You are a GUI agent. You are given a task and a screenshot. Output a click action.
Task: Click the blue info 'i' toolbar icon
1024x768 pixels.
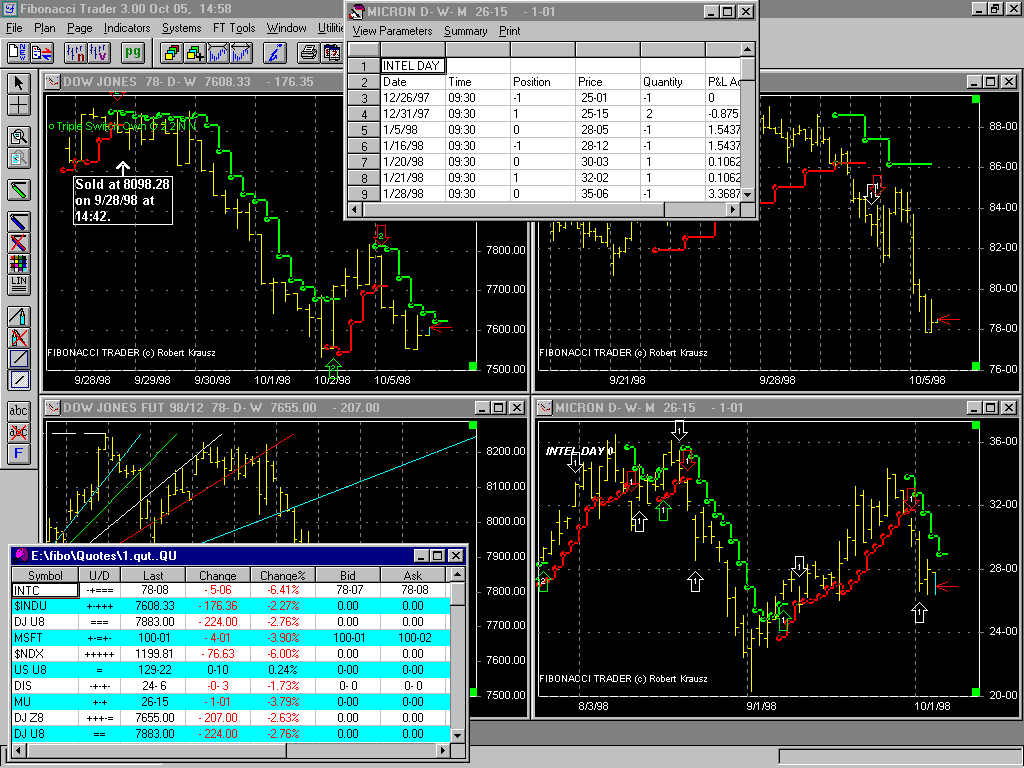275,52
